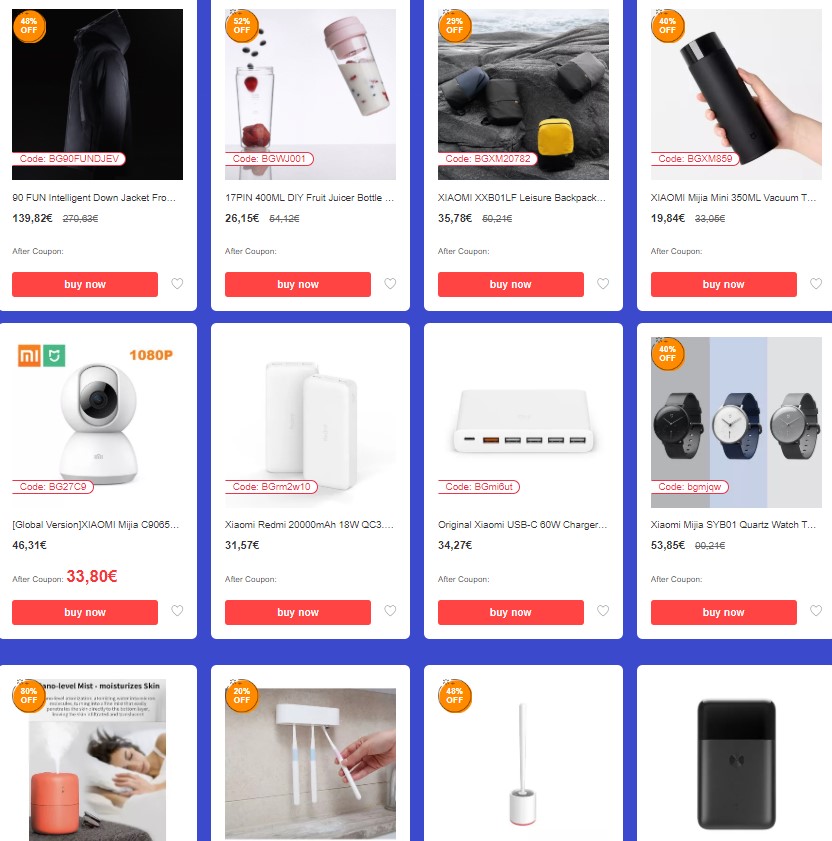The image size is (832, 841).
Task: Toggle heart for Xiaomi USB-C 60W Charger
Action: tap(603, 610)
